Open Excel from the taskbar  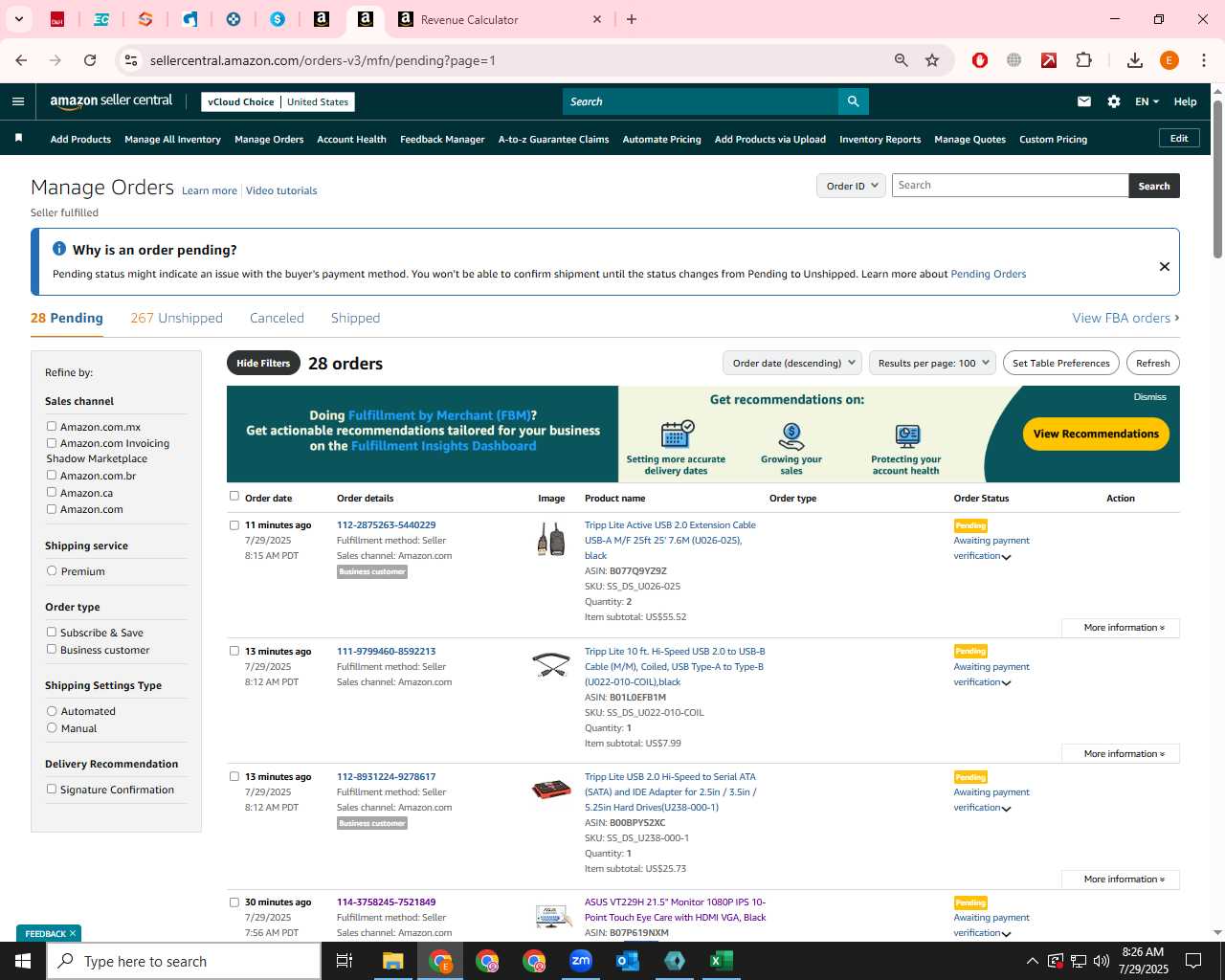click(722, 961)
